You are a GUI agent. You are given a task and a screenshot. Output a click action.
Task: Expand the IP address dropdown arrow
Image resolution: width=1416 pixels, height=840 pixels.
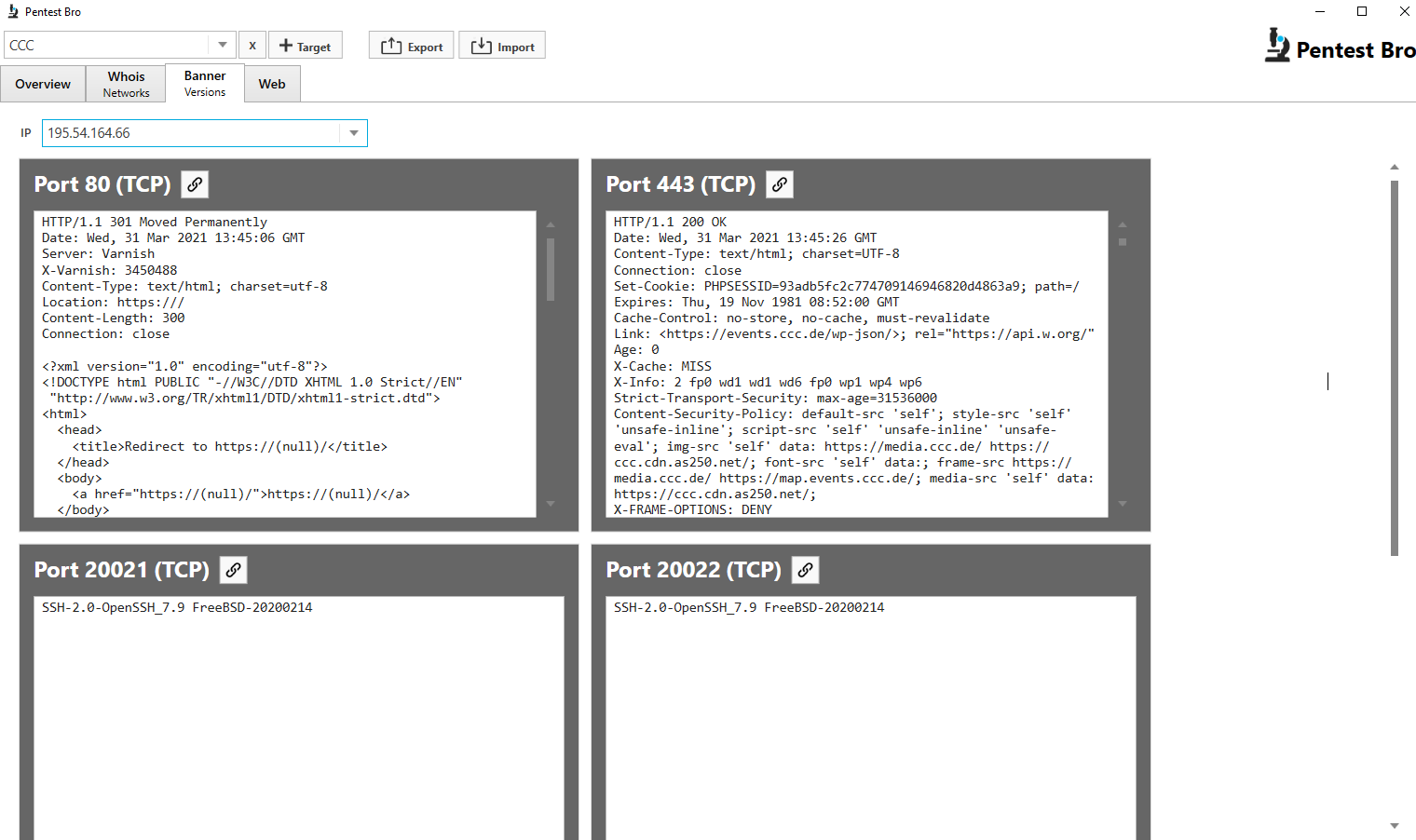(354, 133)
